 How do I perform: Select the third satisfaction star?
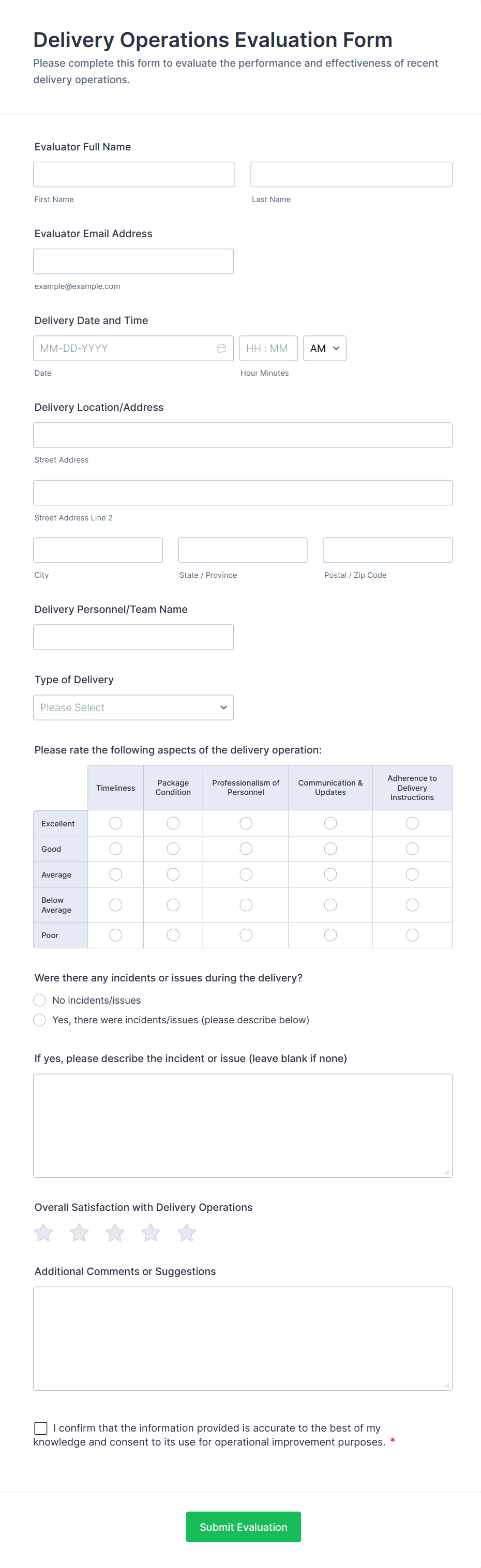pos(115,1233)
